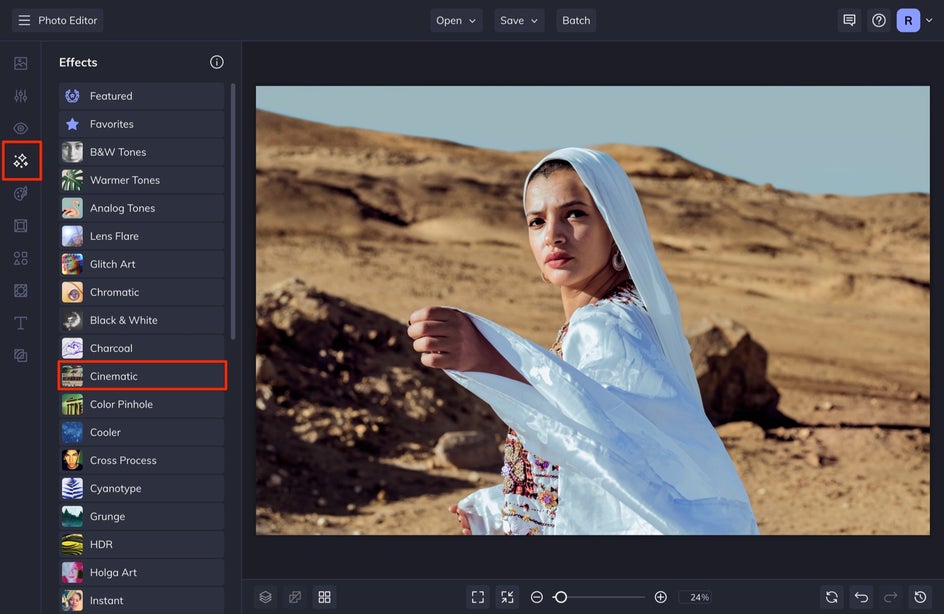944x614 pixels.
Task: Open the history clock icon
Action: [x=921, y=597]
